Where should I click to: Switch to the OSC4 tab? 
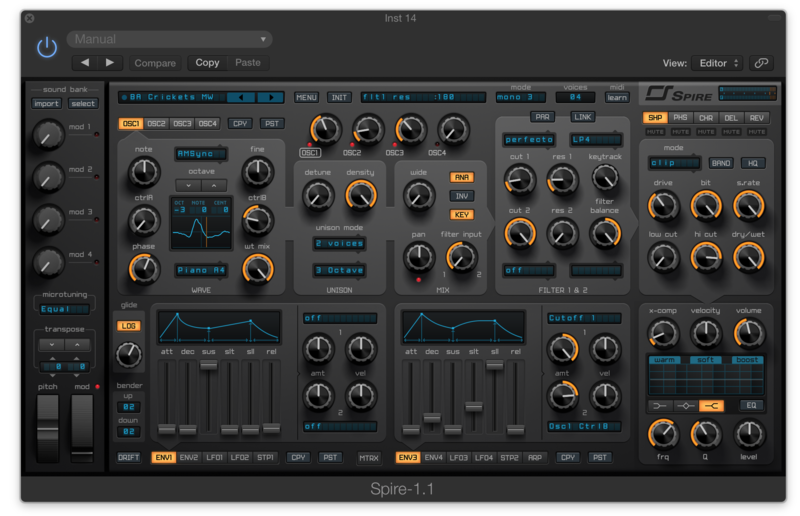coord(208,124)
